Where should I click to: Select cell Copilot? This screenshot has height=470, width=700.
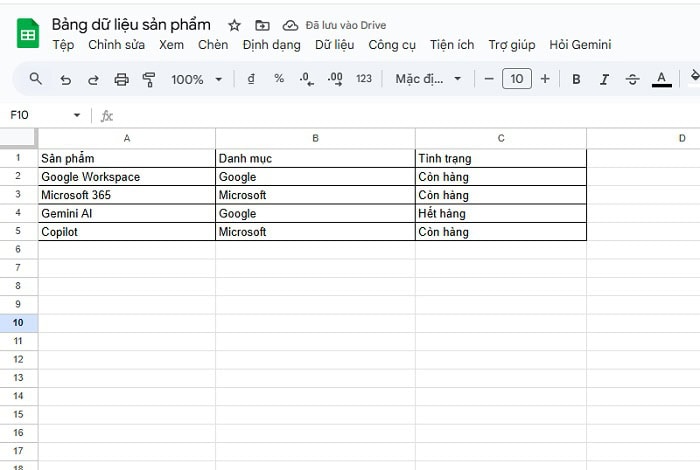127,232
